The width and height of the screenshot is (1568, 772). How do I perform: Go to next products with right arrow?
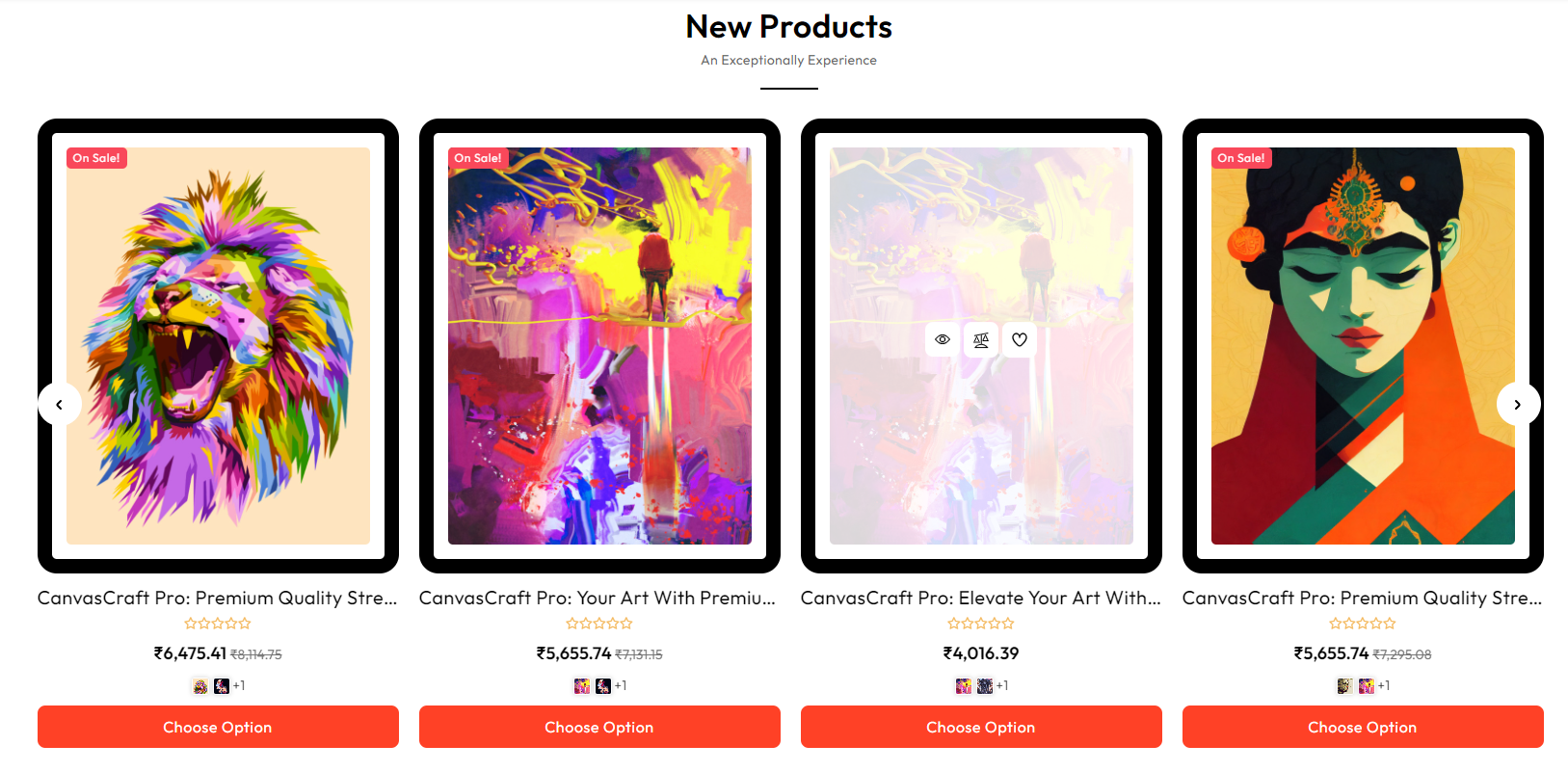tap(1518, 405)
